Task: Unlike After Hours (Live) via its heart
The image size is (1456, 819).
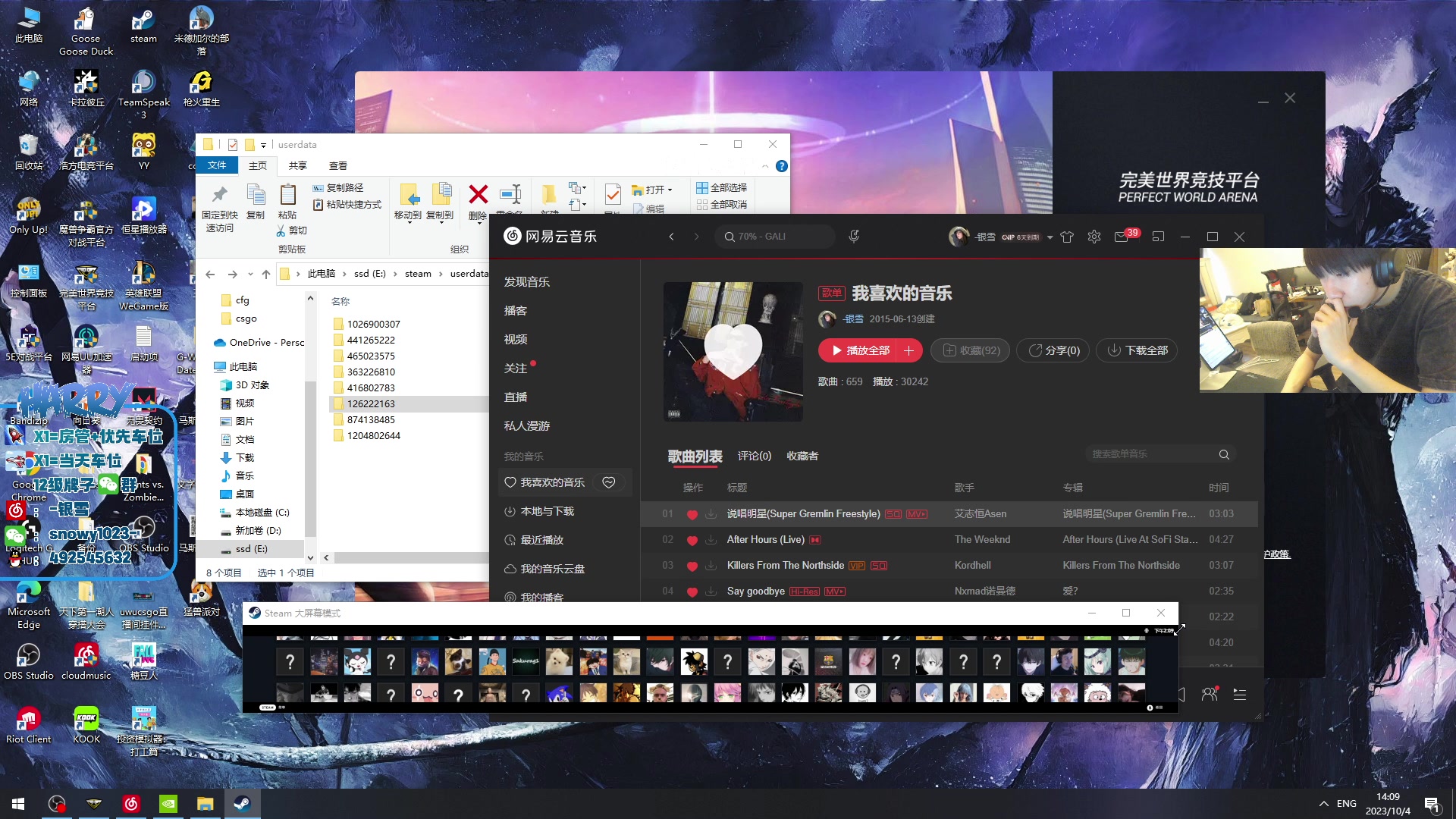Action: pos(692,540)
